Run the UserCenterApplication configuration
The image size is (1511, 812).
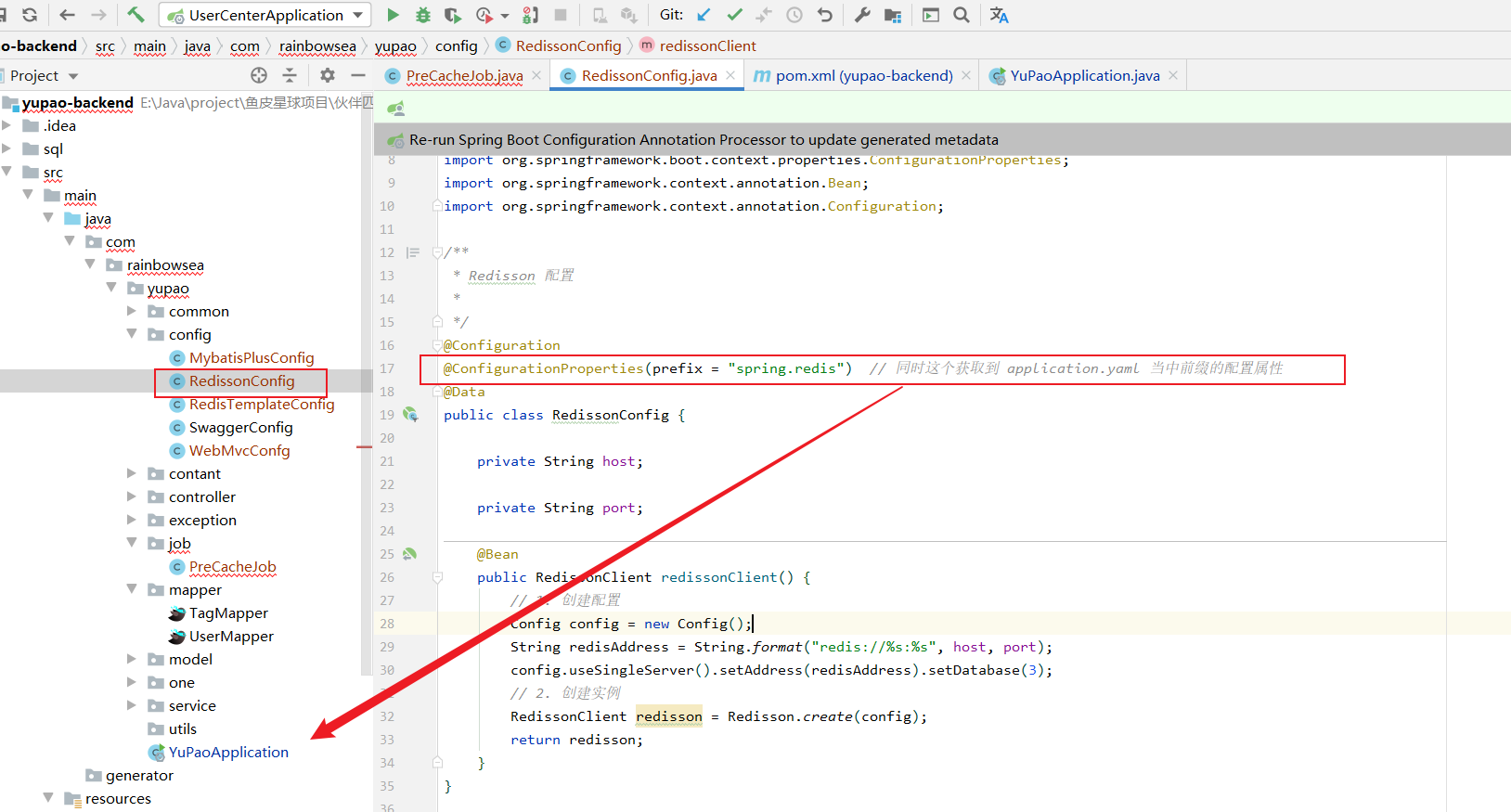pos(393,15)
